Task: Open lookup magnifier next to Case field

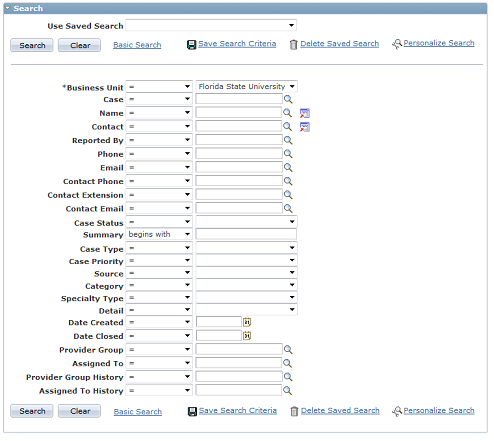Action: point(288,99)
